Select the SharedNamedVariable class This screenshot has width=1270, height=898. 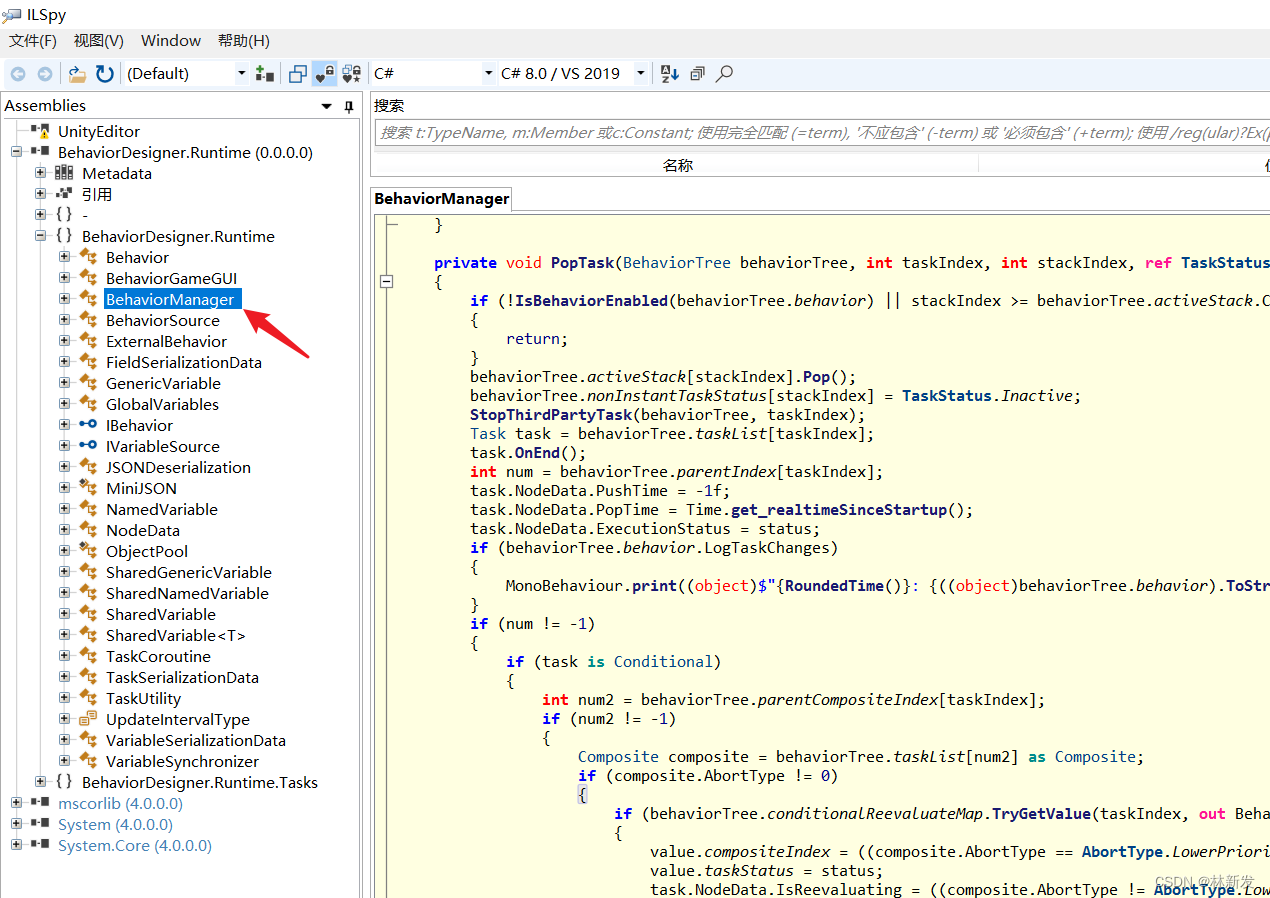pos(187,593)
